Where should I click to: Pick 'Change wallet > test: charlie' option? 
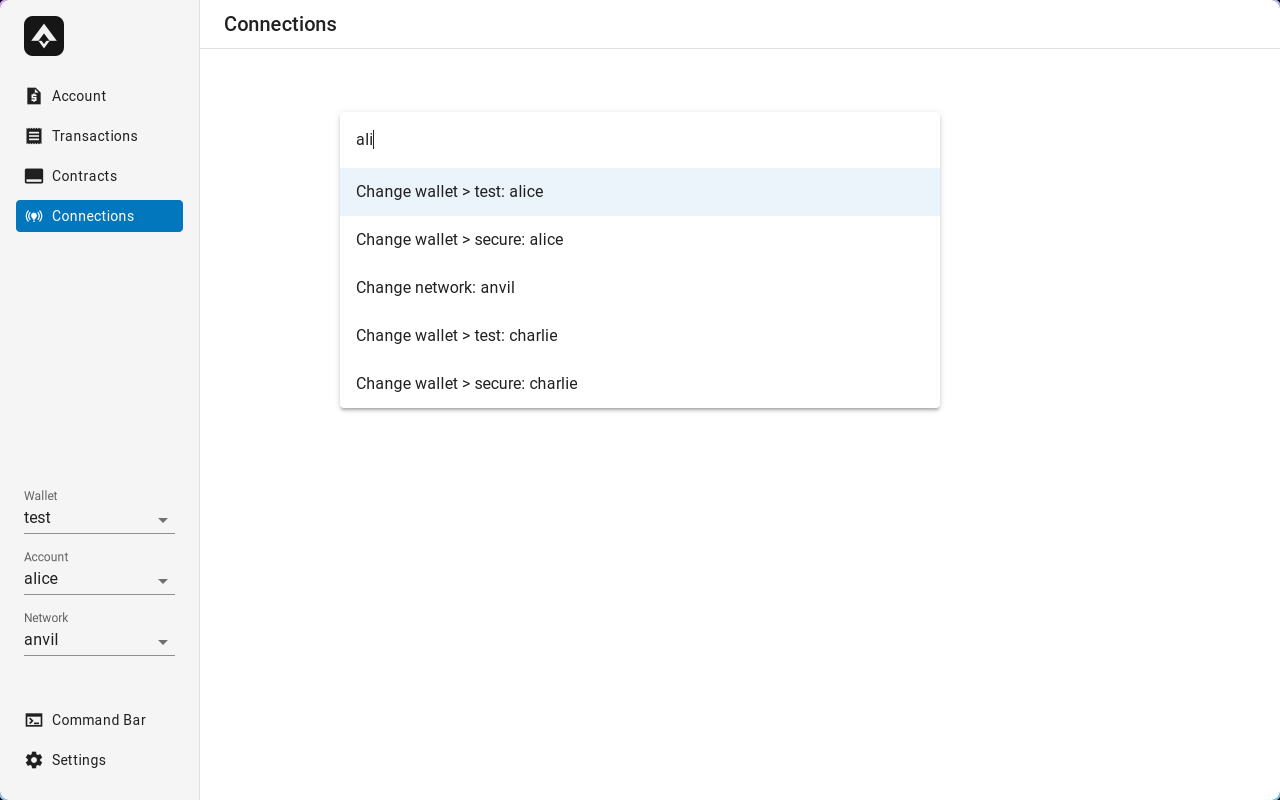[456, 336]
